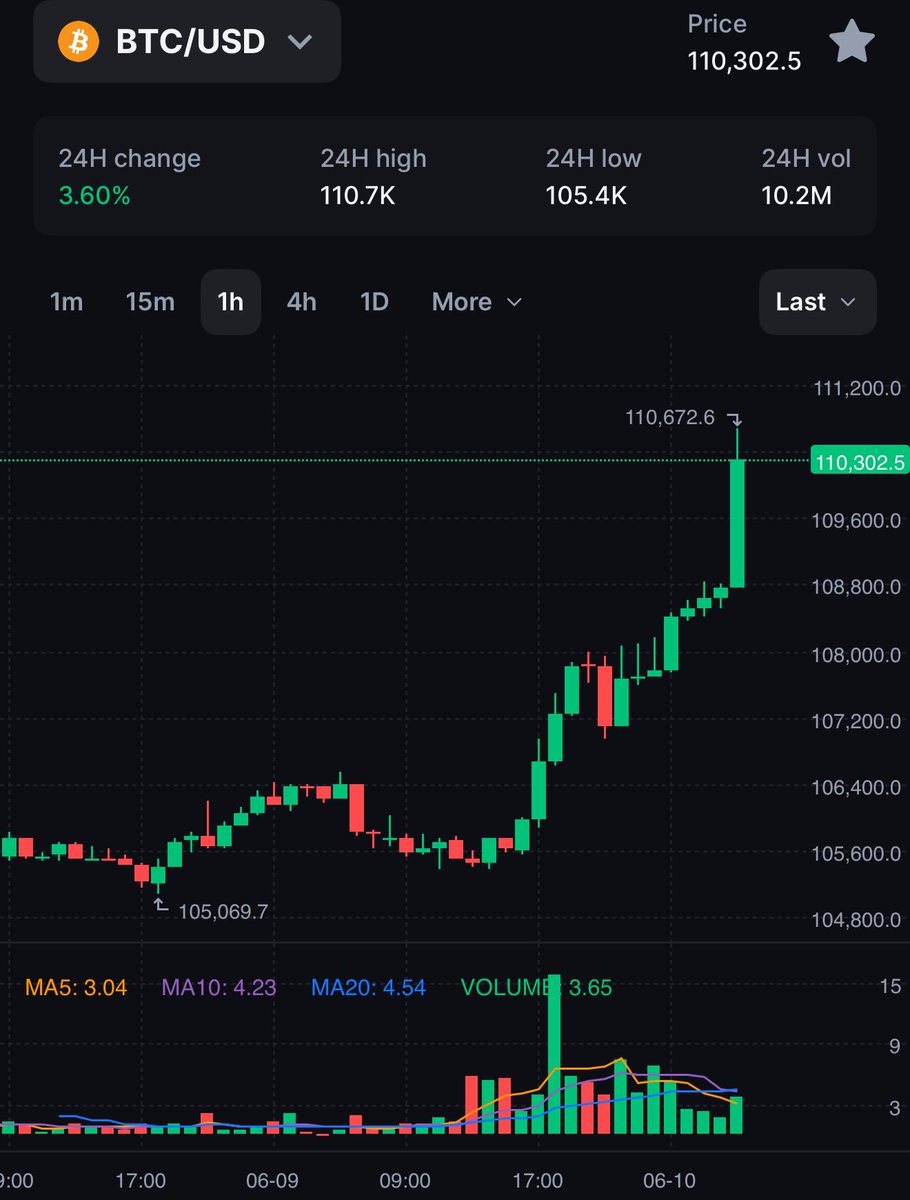Switch chart to the 4h timeframe
The width and height of the screenshot is (910, 1200).
coord(301,302)
